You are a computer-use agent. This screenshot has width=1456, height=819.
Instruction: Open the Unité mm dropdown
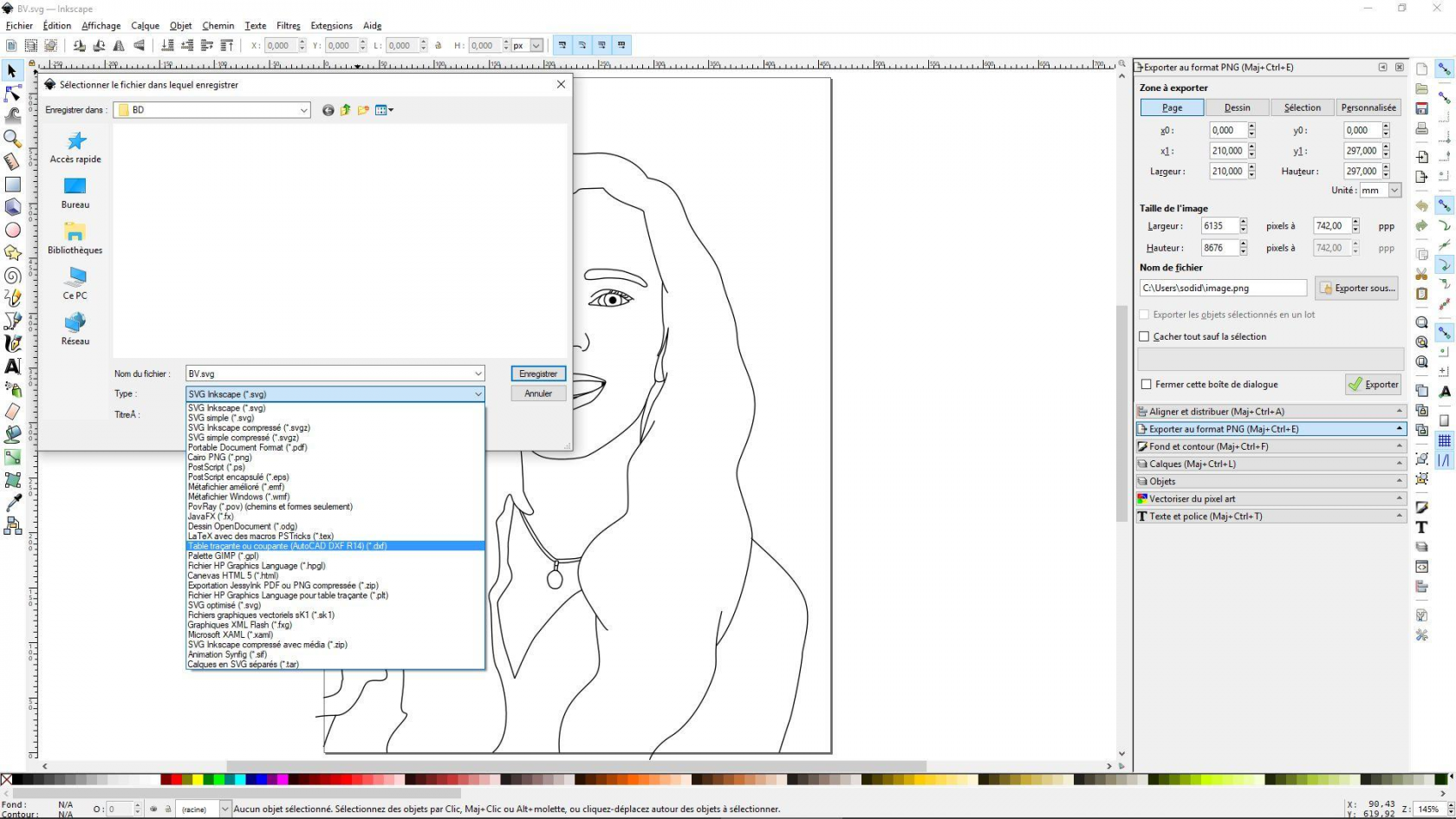1394,190
